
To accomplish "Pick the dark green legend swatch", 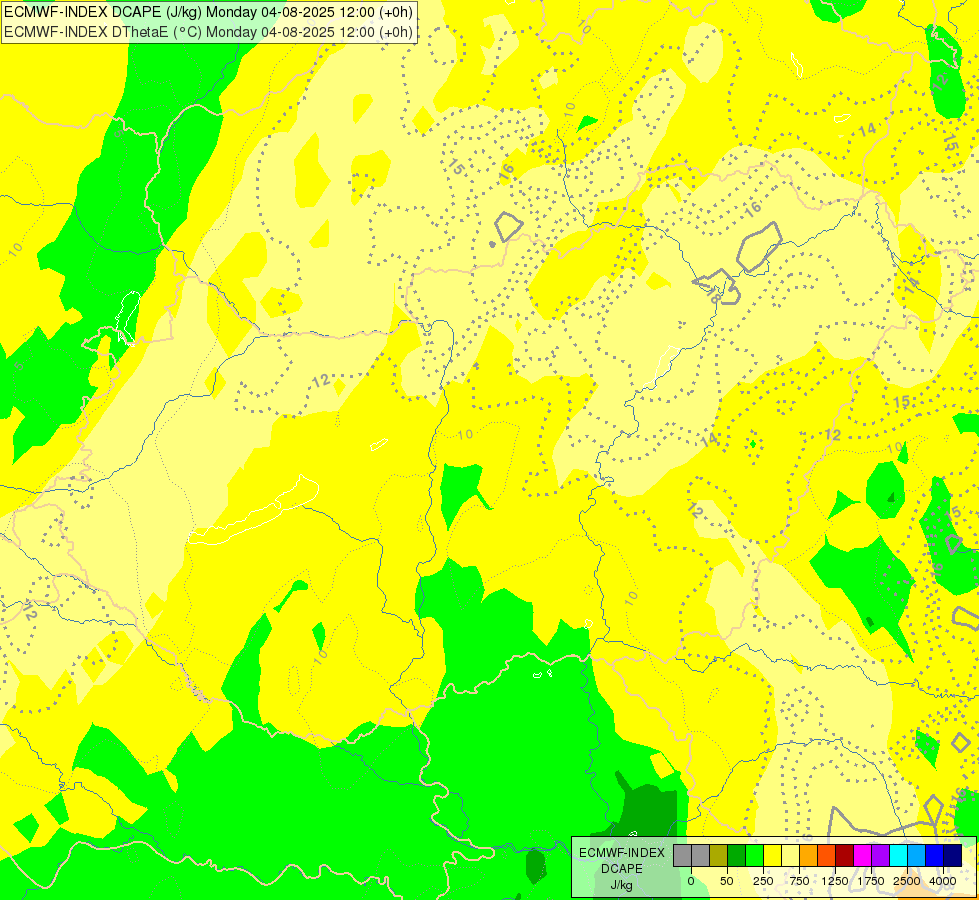I will coord(736,855).
